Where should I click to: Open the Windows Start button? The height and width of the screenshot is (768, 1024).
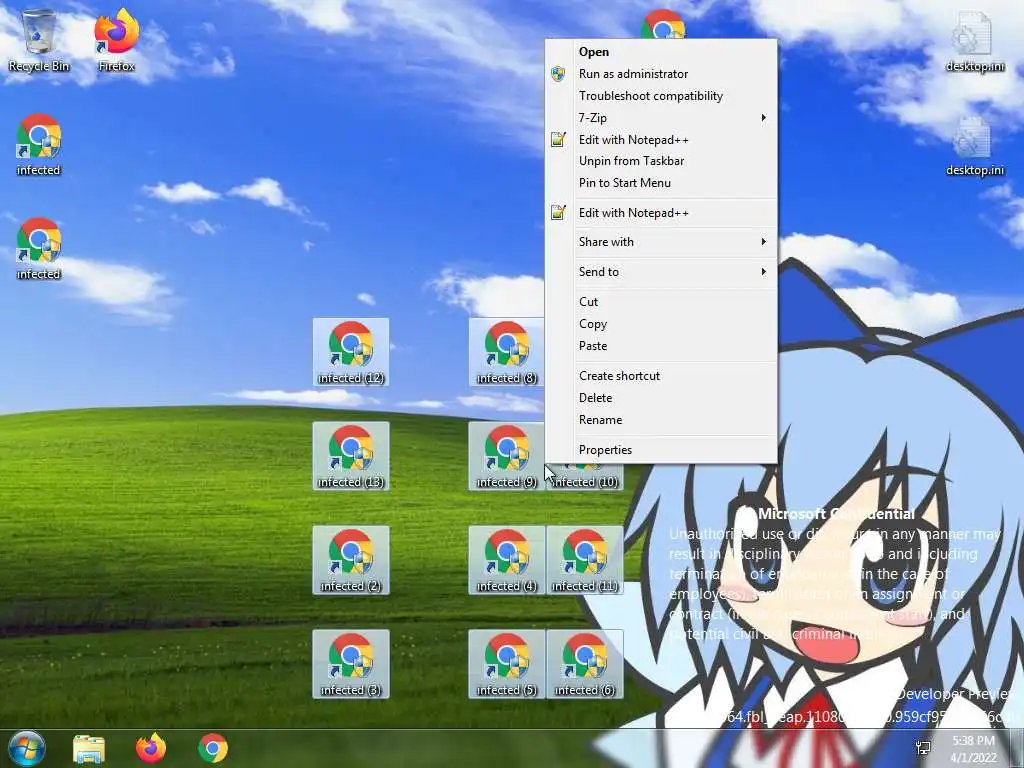click(x=26, y=748)
